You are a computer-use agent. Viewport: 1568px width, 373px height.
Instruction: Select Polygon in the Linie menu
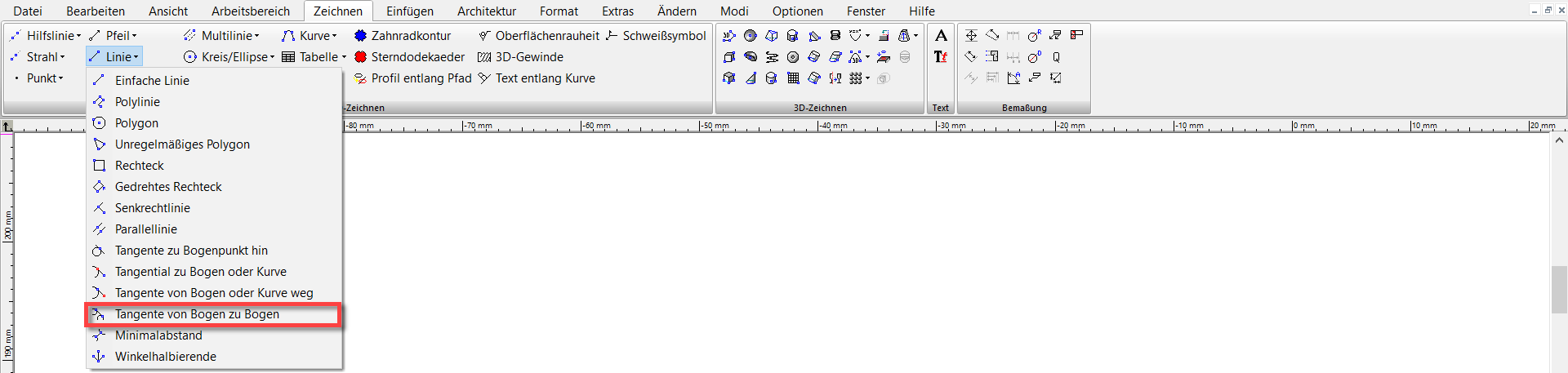(x=214, y=122)
